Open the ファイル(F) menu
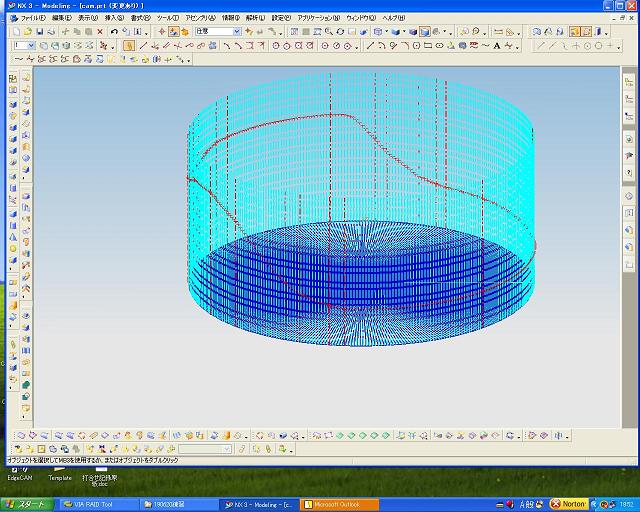This screenshot has height=512, width=640. click(x=33, y=18)
